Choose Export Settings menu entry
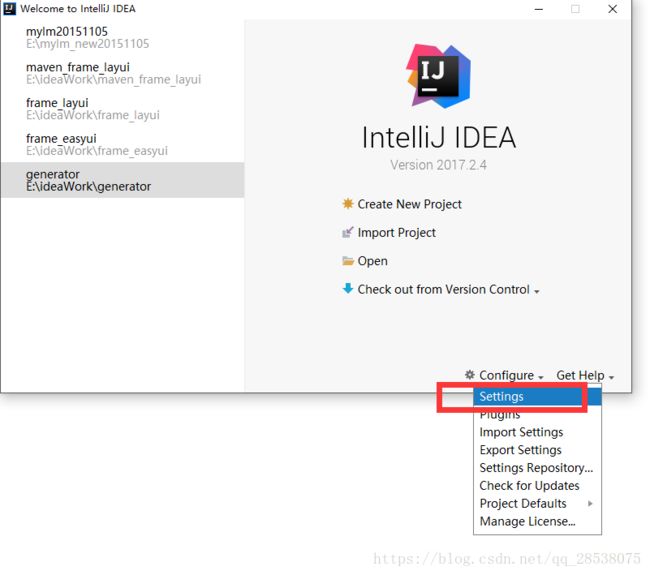Screen dimensions: 650x575 537,450
